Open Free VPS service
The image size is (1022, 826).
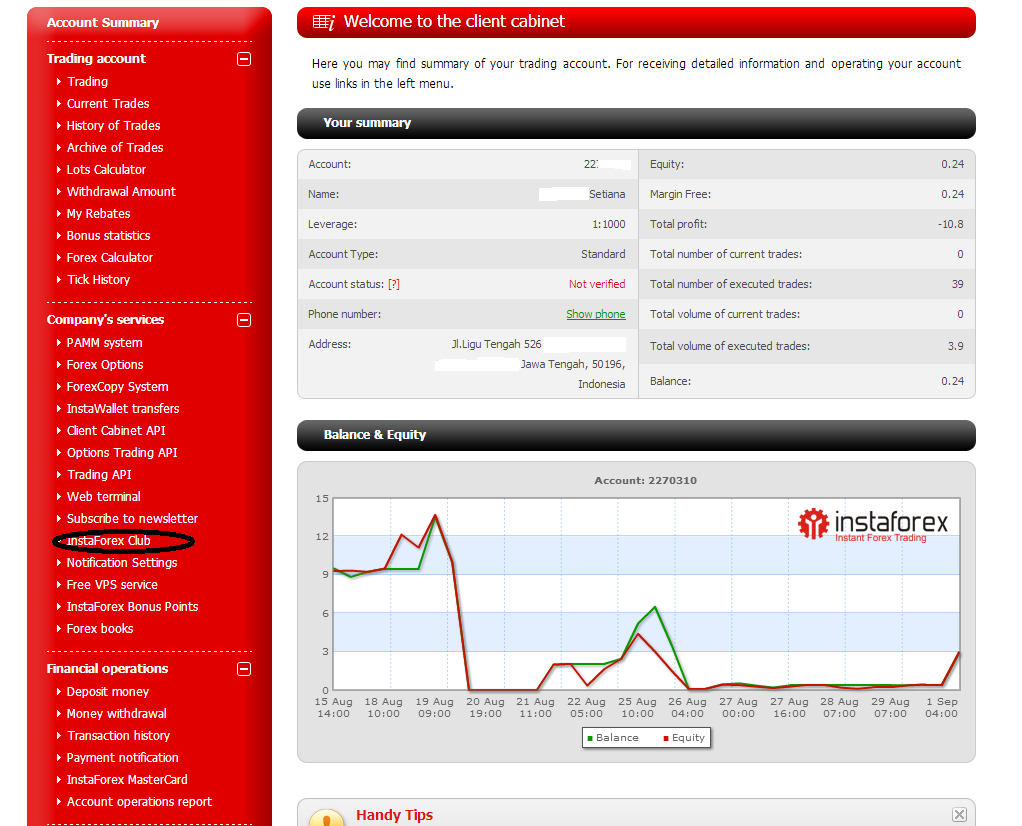click(112, 585)
